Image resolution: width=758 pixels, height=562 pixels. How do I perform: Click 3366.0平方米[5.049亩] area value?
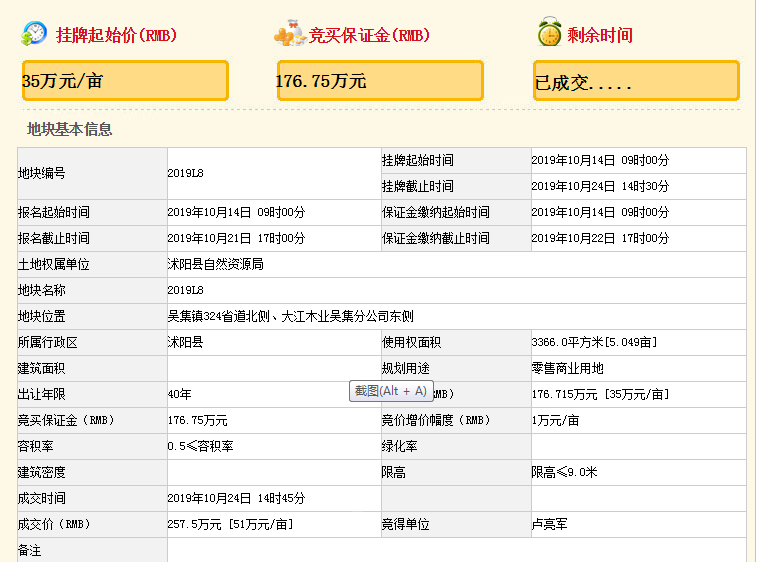click(x=594, y=343)
